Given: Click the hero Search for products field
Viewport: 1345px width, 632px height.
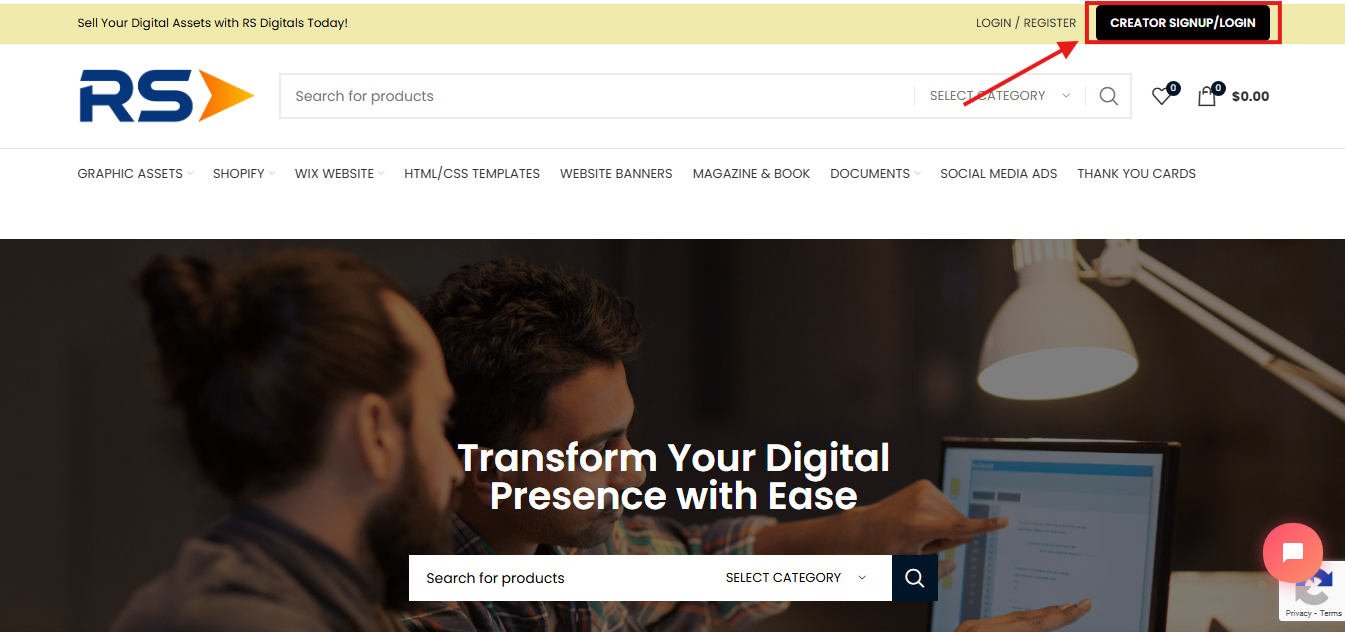Looking at the screenshot, I should coord(561,578).
